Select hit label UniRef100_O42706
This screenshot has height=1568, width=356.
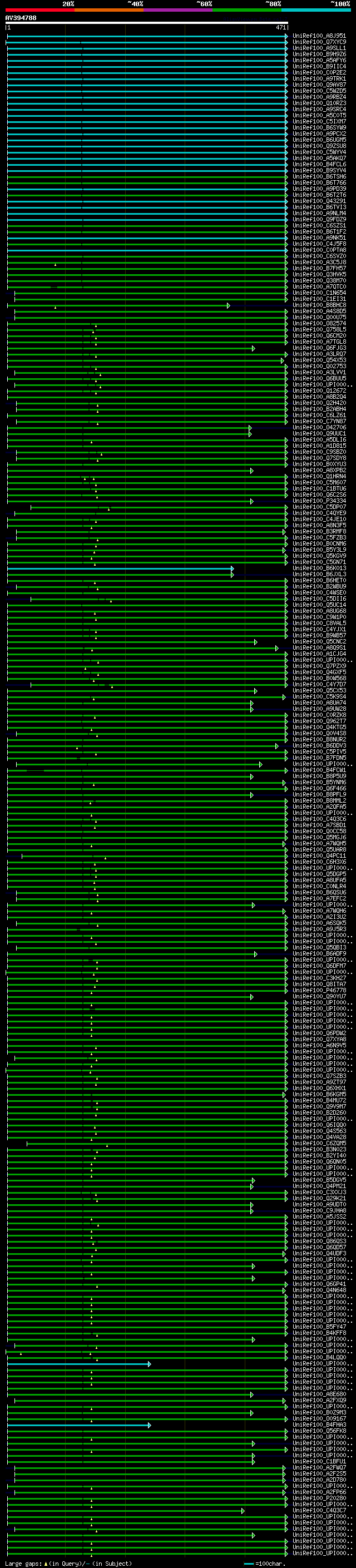coord(319,427)
